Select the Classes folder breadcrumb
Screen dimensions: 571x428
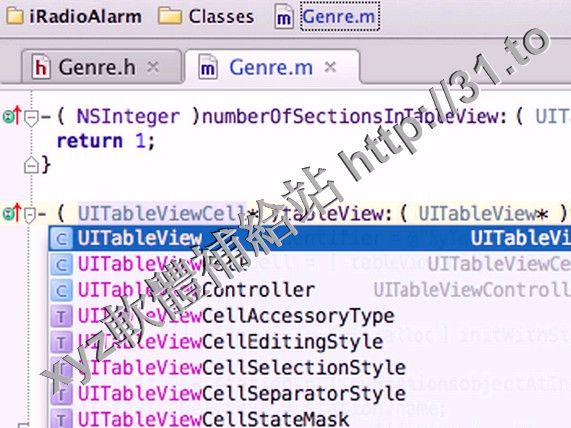(x=206, y=17)
